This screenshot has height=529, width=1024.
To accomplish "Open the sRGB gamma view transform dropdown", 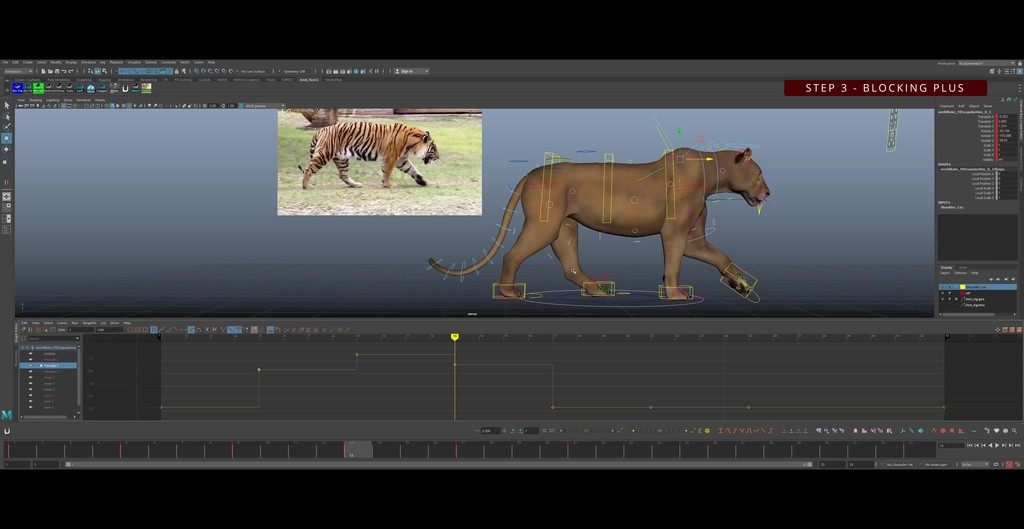I will pos(264,106).
